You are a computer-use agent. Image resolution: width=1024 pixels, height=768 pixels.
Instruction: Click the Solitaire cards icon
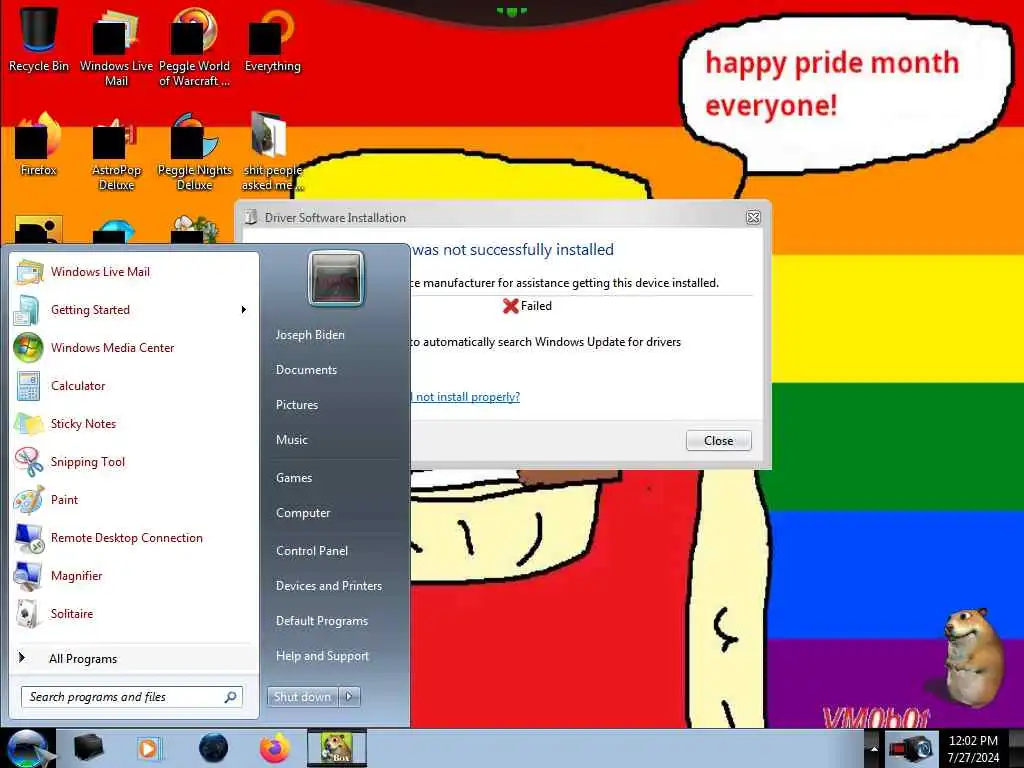(28, 613)
